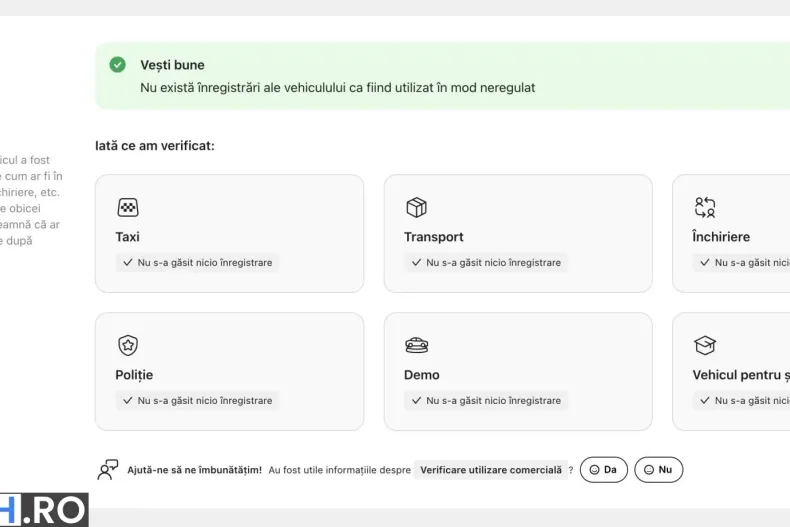790x527 pixels.
Task: Click the Închiriere rental swap icon
Action: tap(705, 207)
